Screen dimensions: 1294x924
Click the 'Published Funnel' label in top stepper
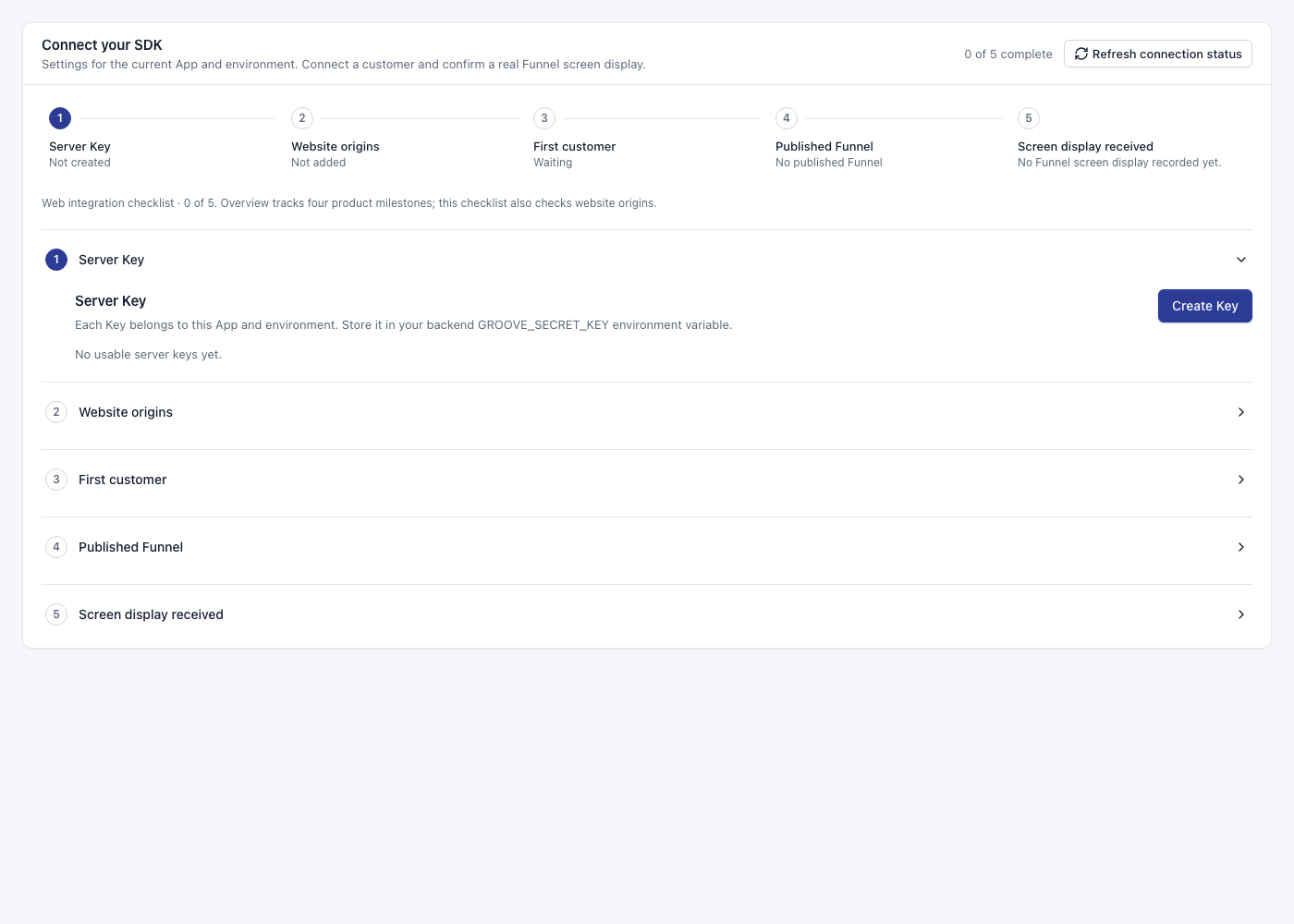pyautogui.click(x=824, y=147)
